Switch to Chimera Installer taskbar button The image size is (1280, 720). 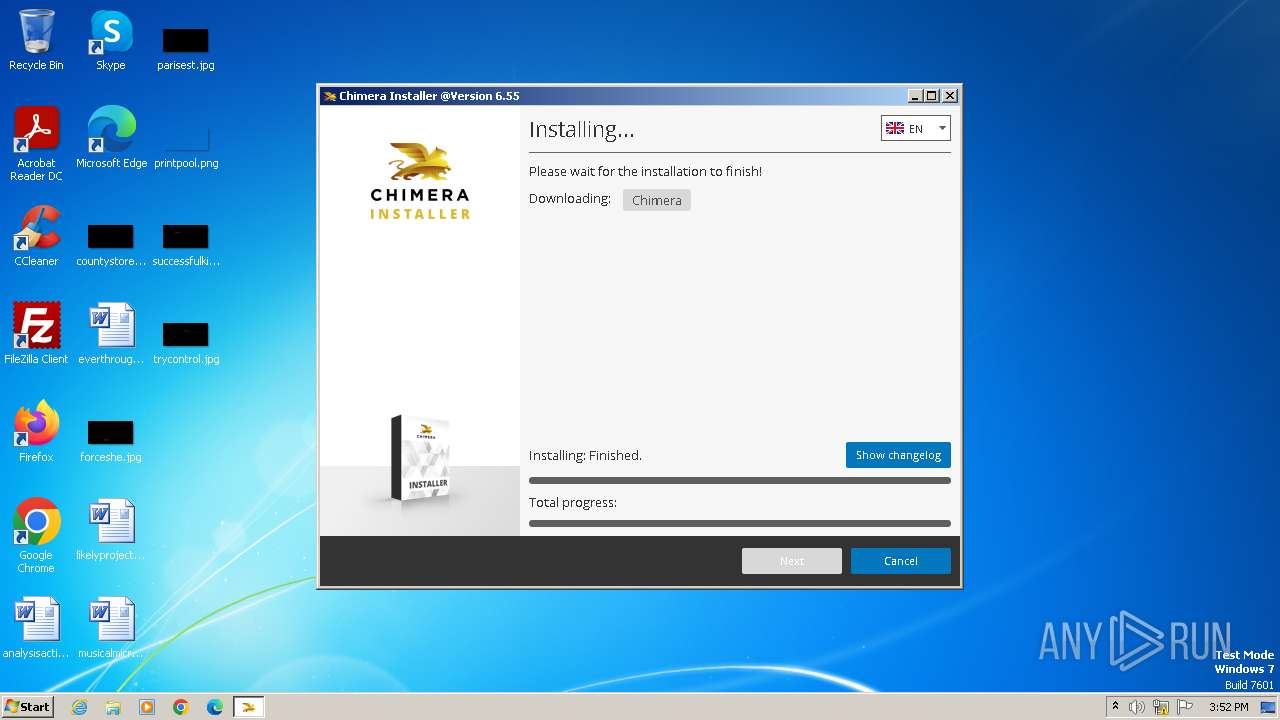pos(249,707)
